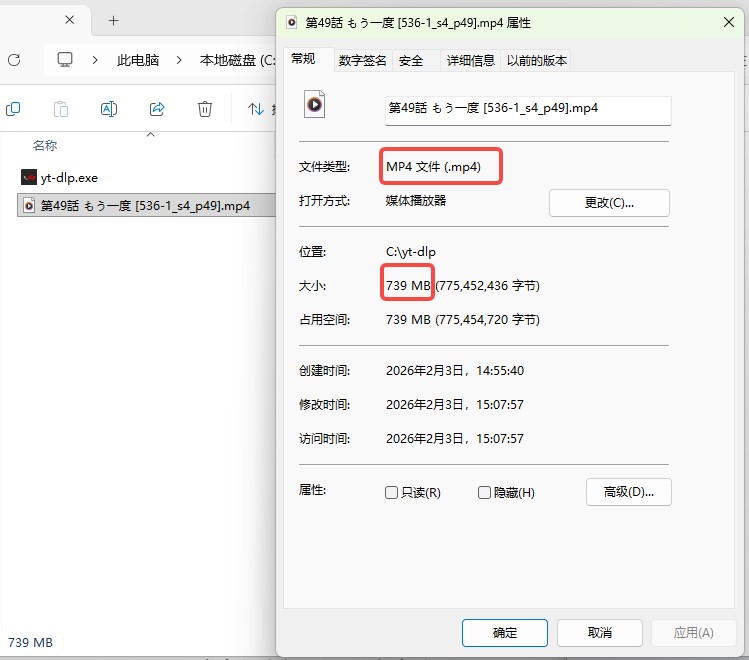749x660 pixels.
Task: Click the Explorer refresh icon
Action: (x=14, y=60)
